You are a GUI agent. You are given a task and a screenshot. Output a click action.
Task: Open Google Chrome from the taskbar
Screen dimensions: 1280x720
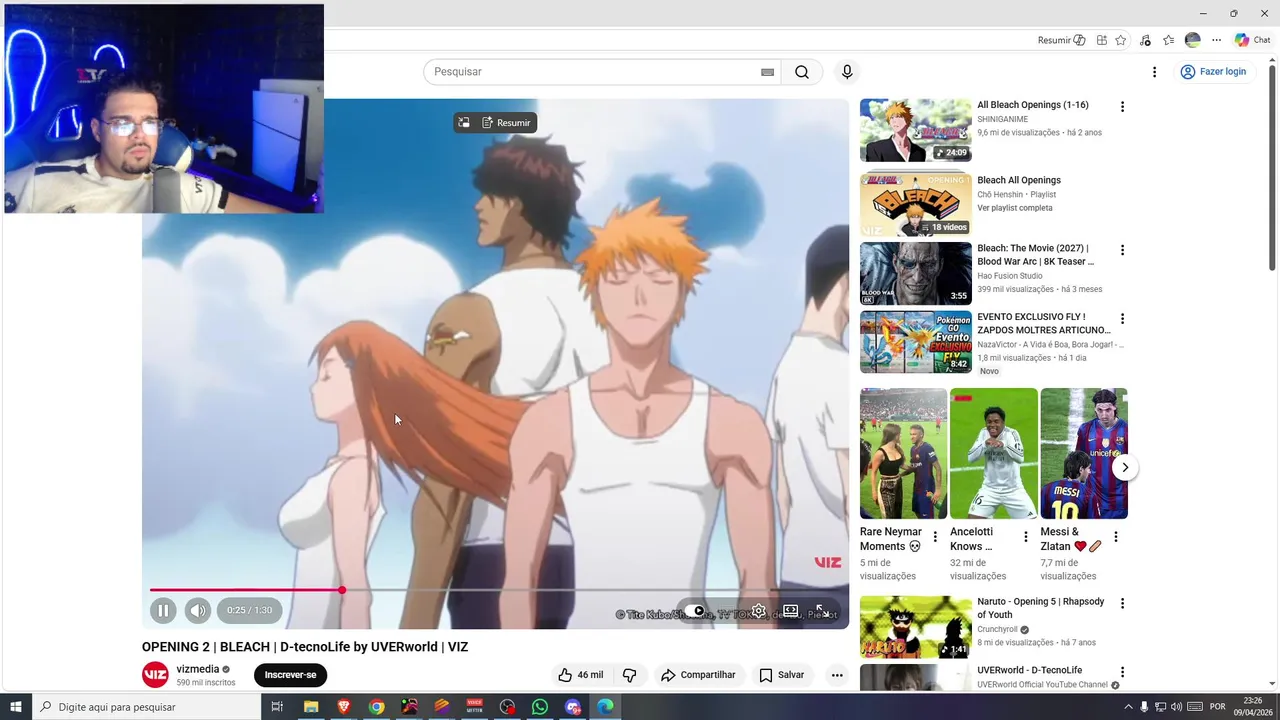click(376, 707)
